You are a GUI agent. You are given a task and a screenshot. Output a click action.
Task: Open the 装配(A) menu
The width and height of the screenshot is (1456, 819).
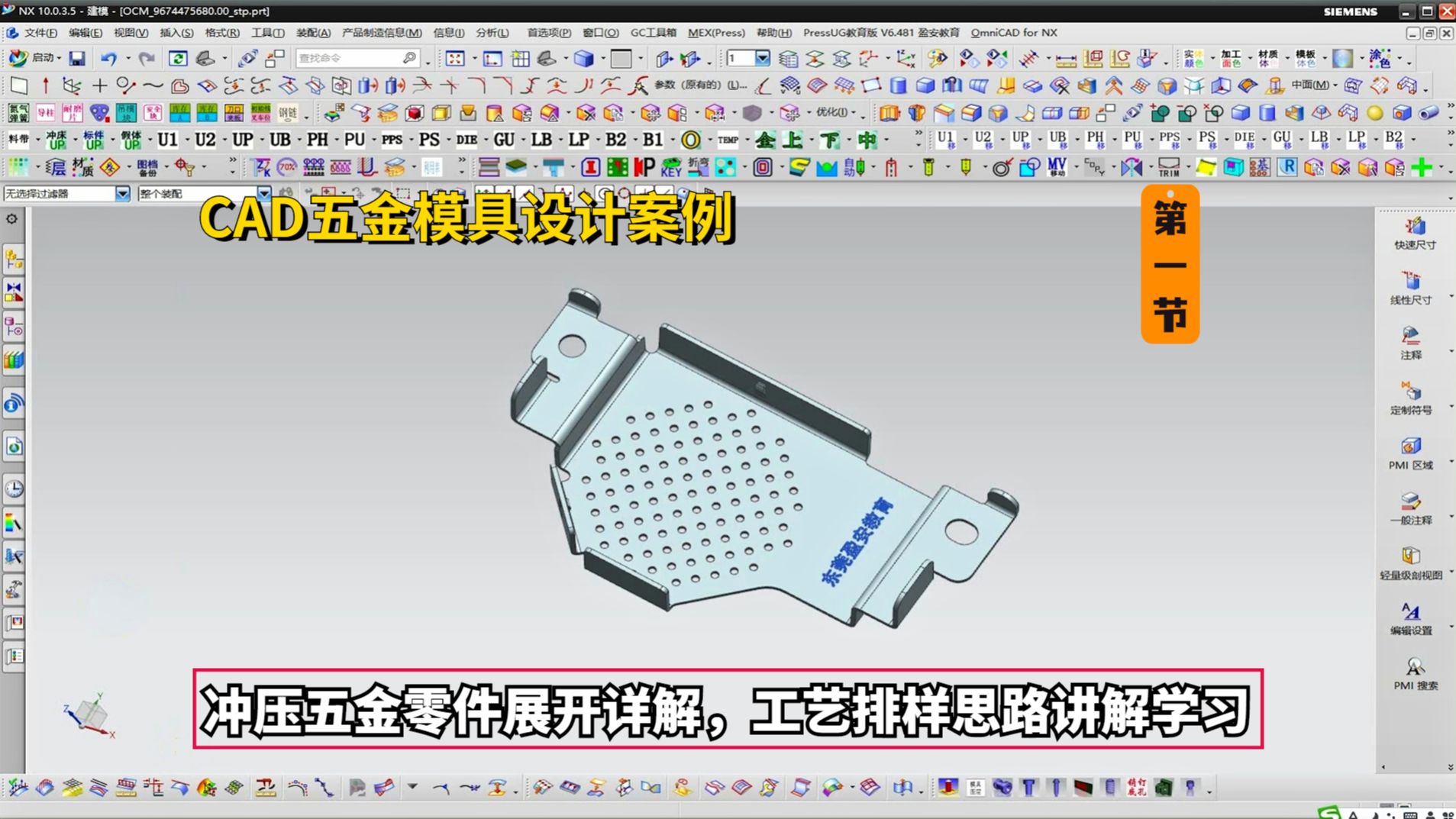click(313, 33)
